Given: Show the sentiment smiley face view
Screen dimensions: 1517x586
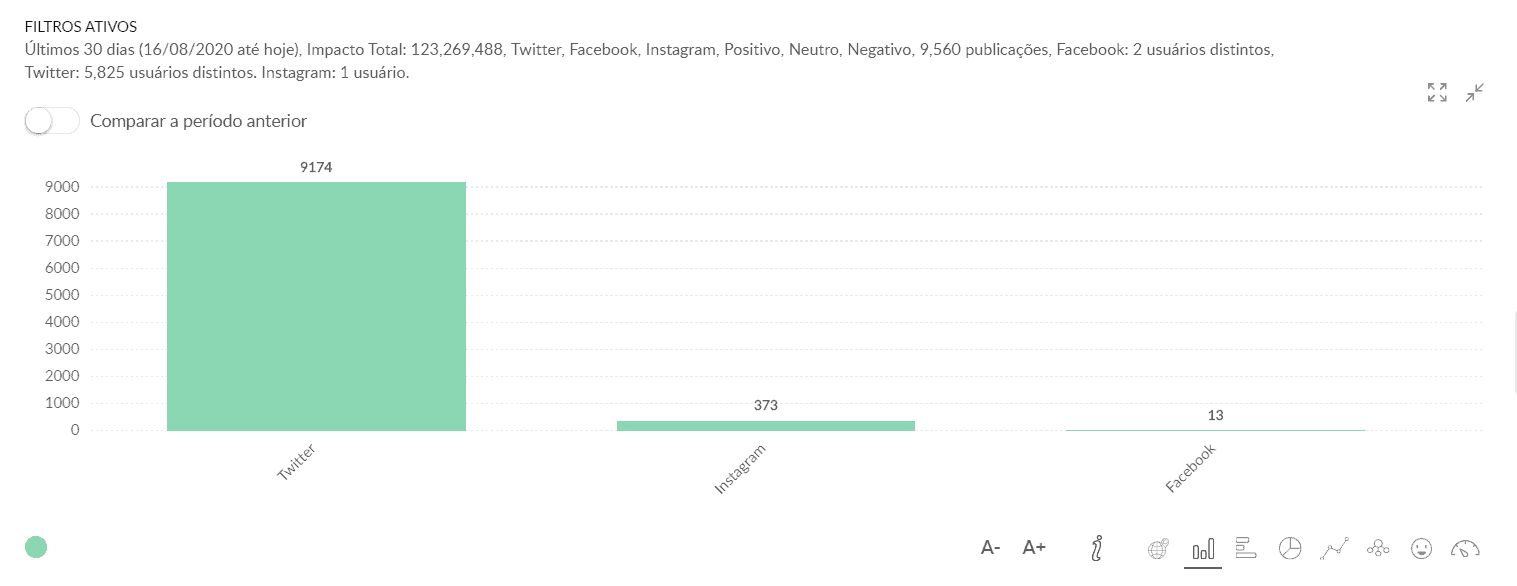Looking at the screenshot, I should [1421, 547].
